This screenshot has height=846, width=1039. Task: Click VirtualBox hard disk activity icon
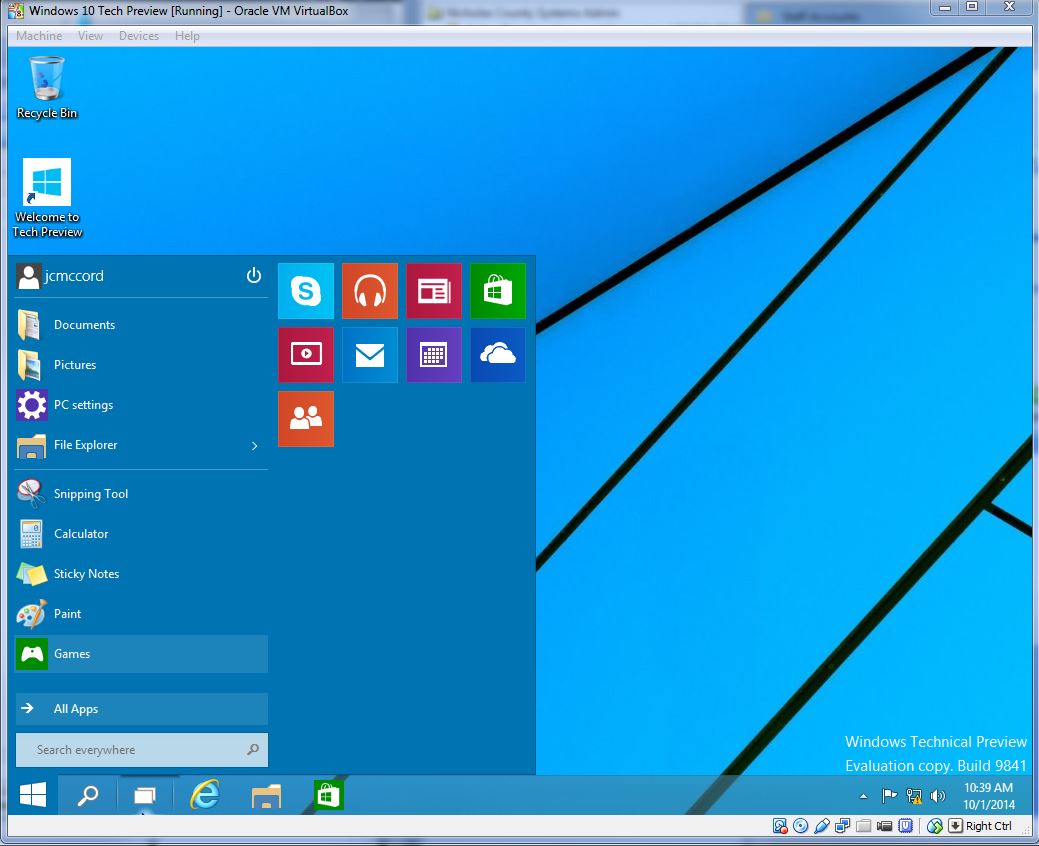pos(780,825)
